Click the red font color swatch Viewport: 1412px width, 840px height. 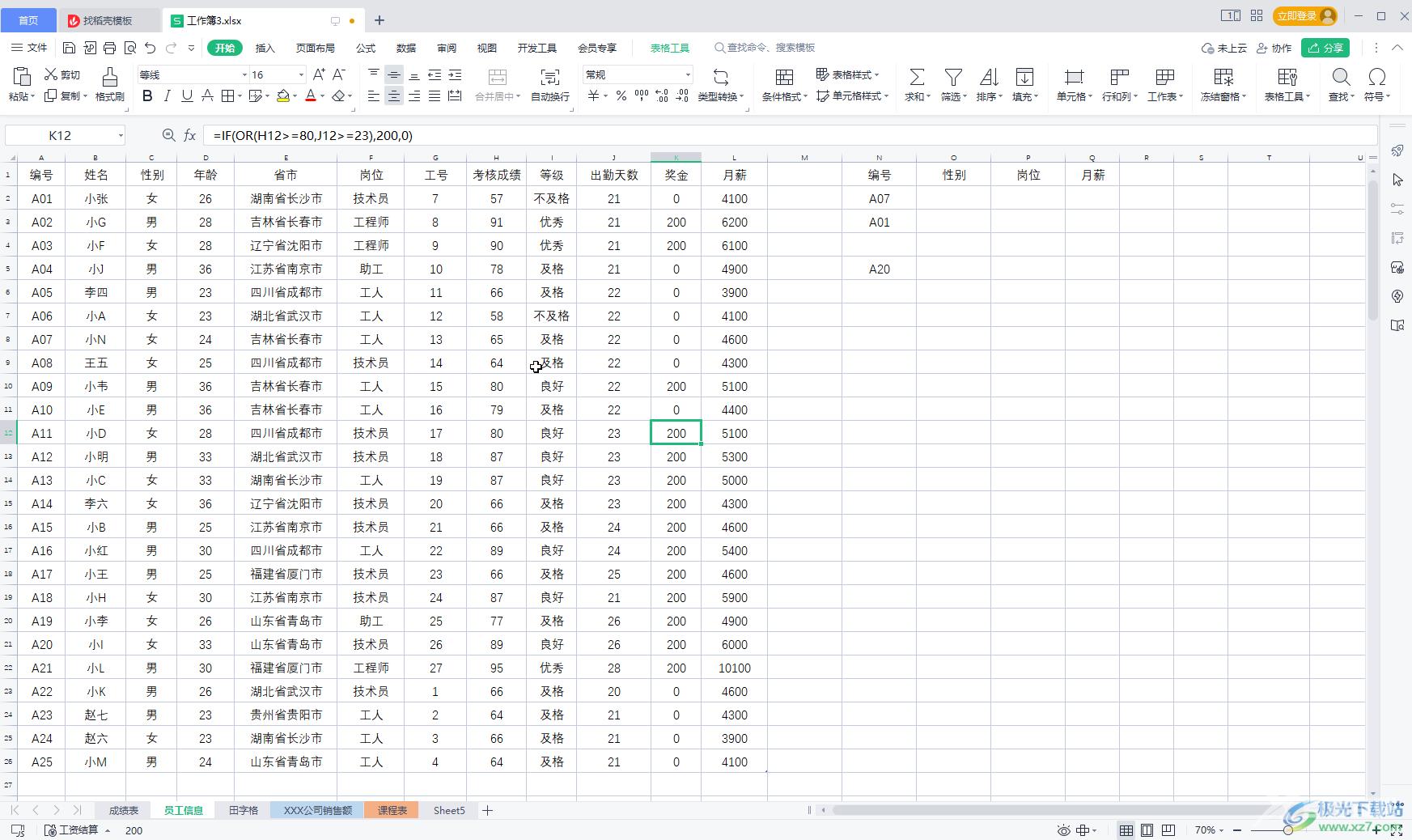click(x=311, y=96)
